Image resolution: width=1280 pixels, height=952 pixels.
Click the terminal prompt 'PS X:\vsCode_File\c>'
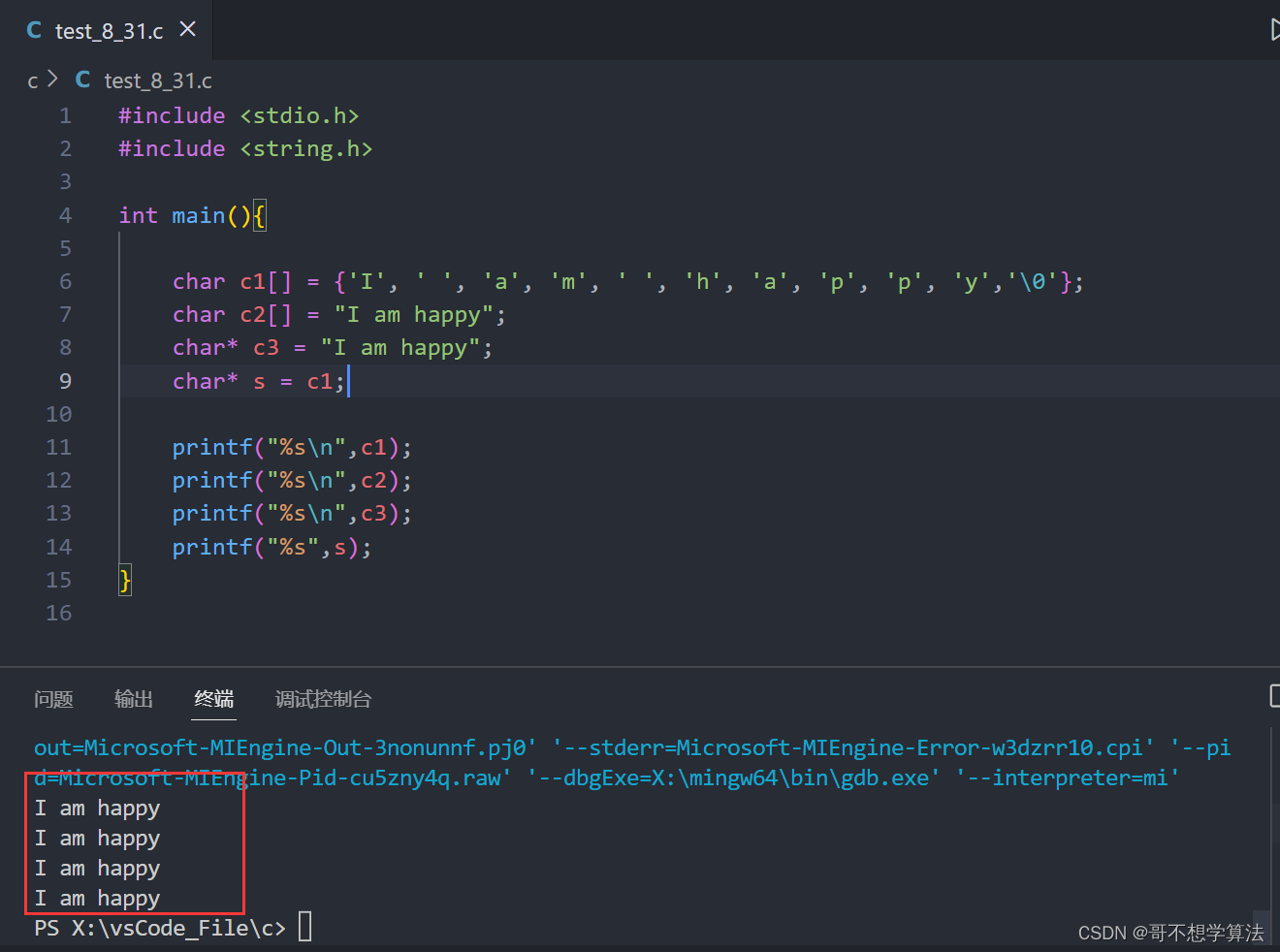tap(160, 928)
